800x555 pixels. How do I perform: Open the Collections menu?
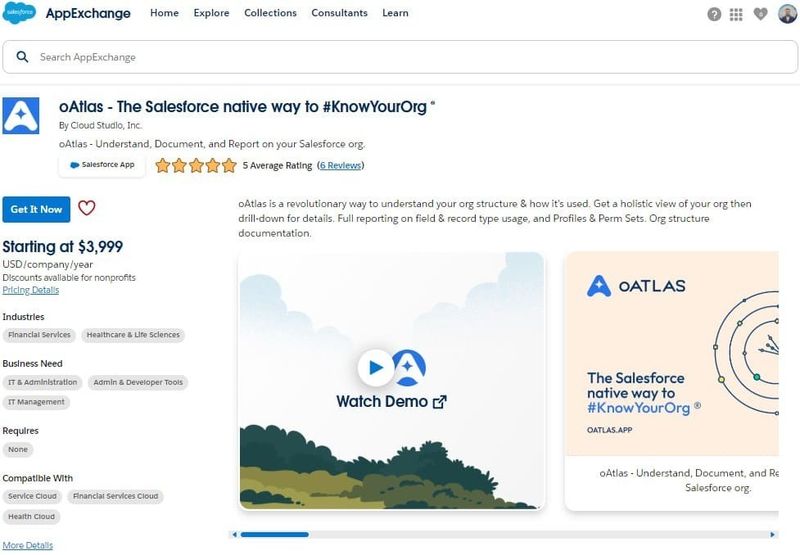(270, 13)
